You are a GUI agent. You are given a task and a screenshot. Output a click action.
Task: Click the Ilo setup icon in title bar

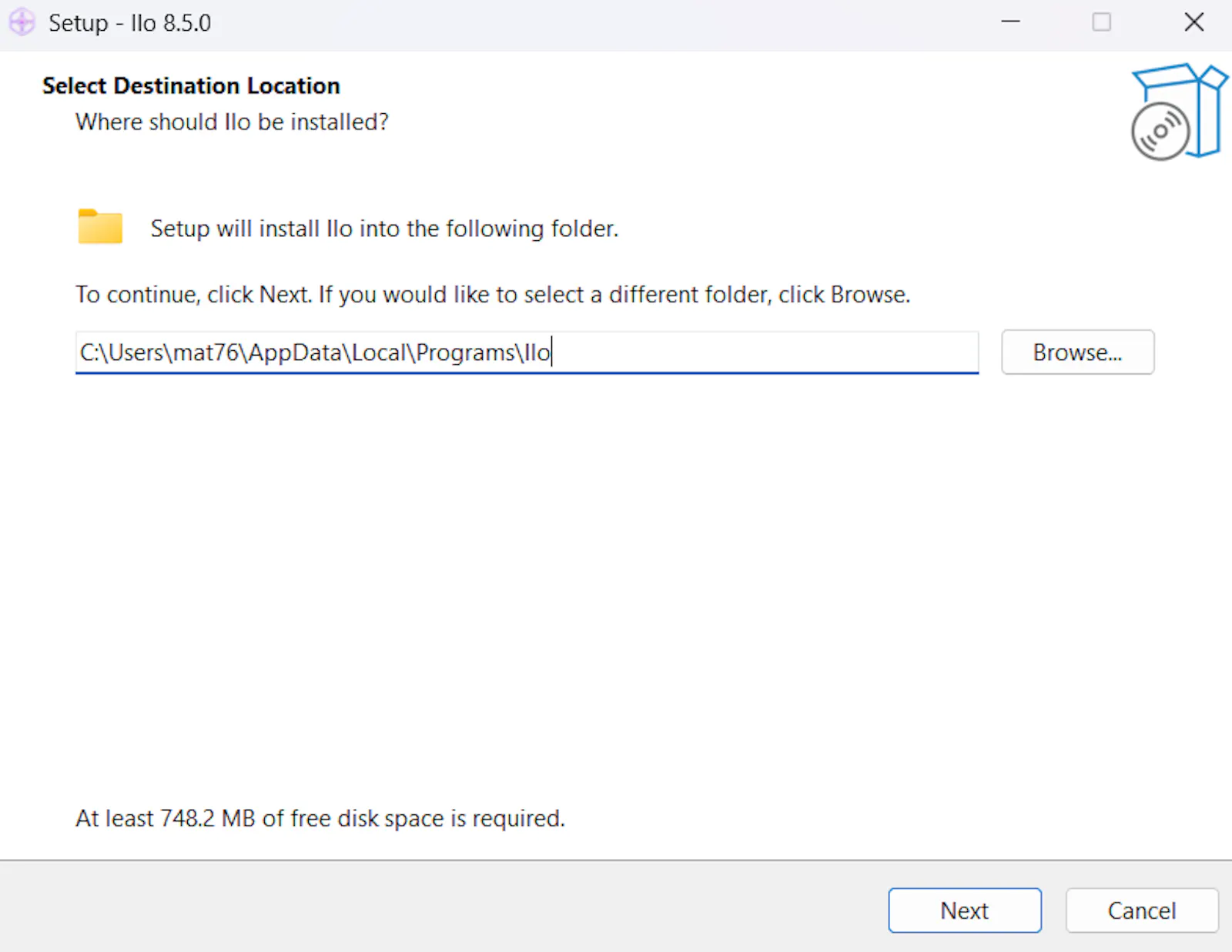(x=22, y=22)
